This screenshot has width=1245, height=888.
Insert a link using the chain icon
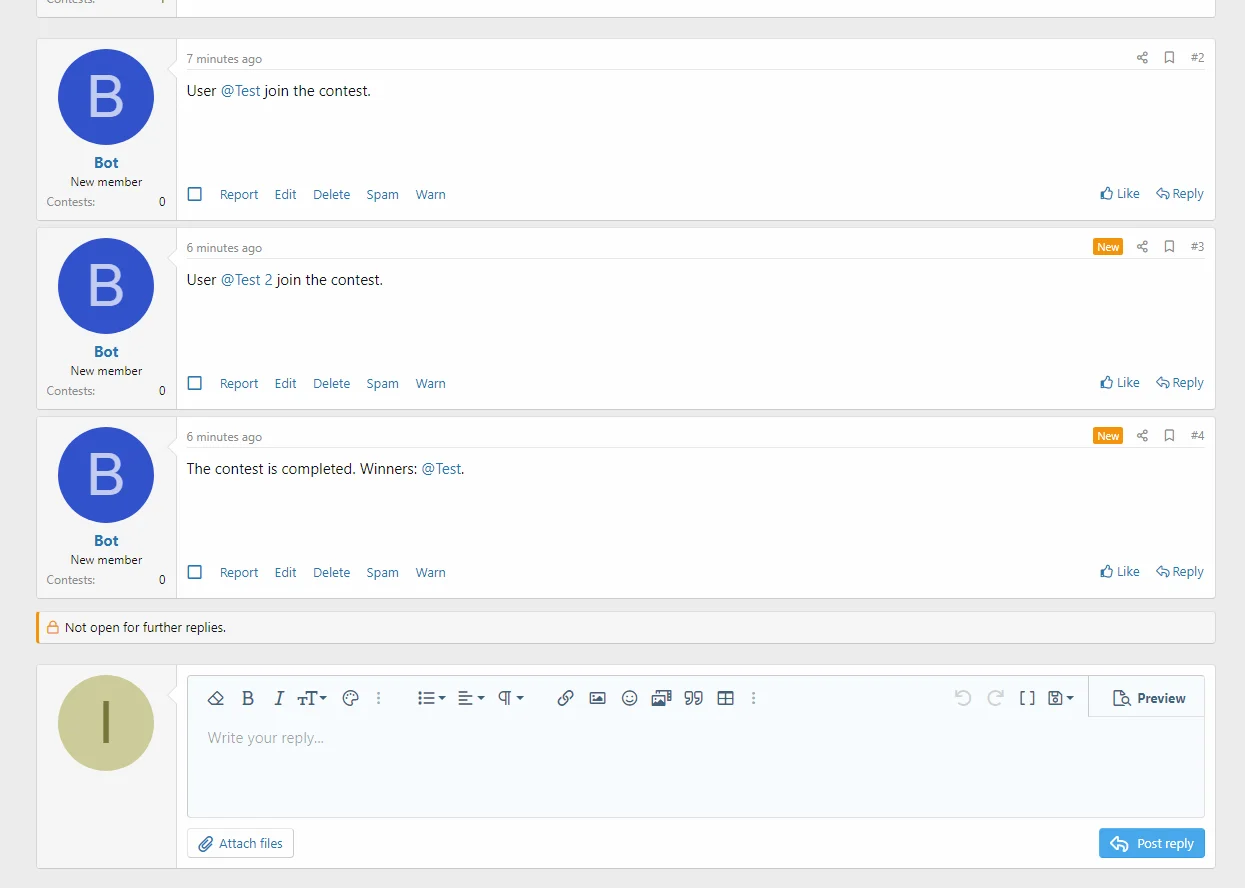pyautogui.click(x=565, y=698)
